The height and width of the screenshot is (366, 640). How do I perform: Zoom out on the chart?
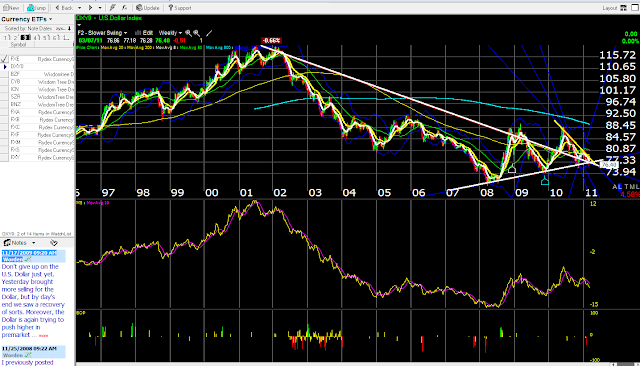point(197,33)
